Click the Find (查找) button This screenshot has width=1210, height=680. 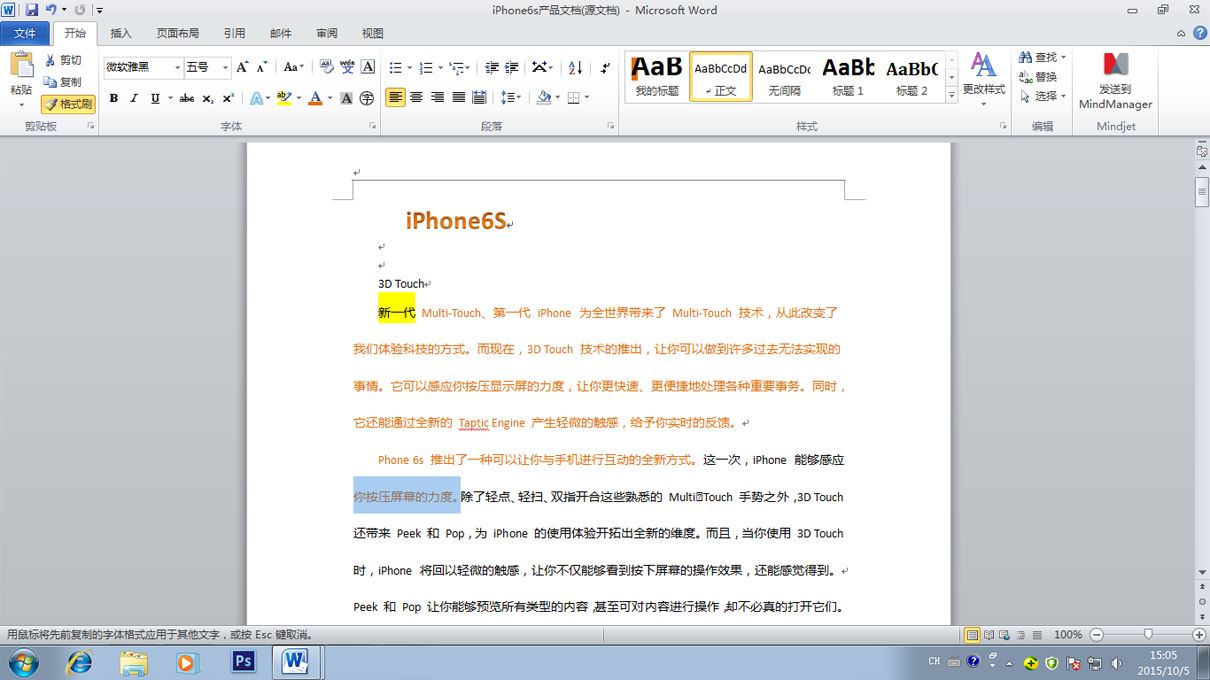coord(1043,58)
